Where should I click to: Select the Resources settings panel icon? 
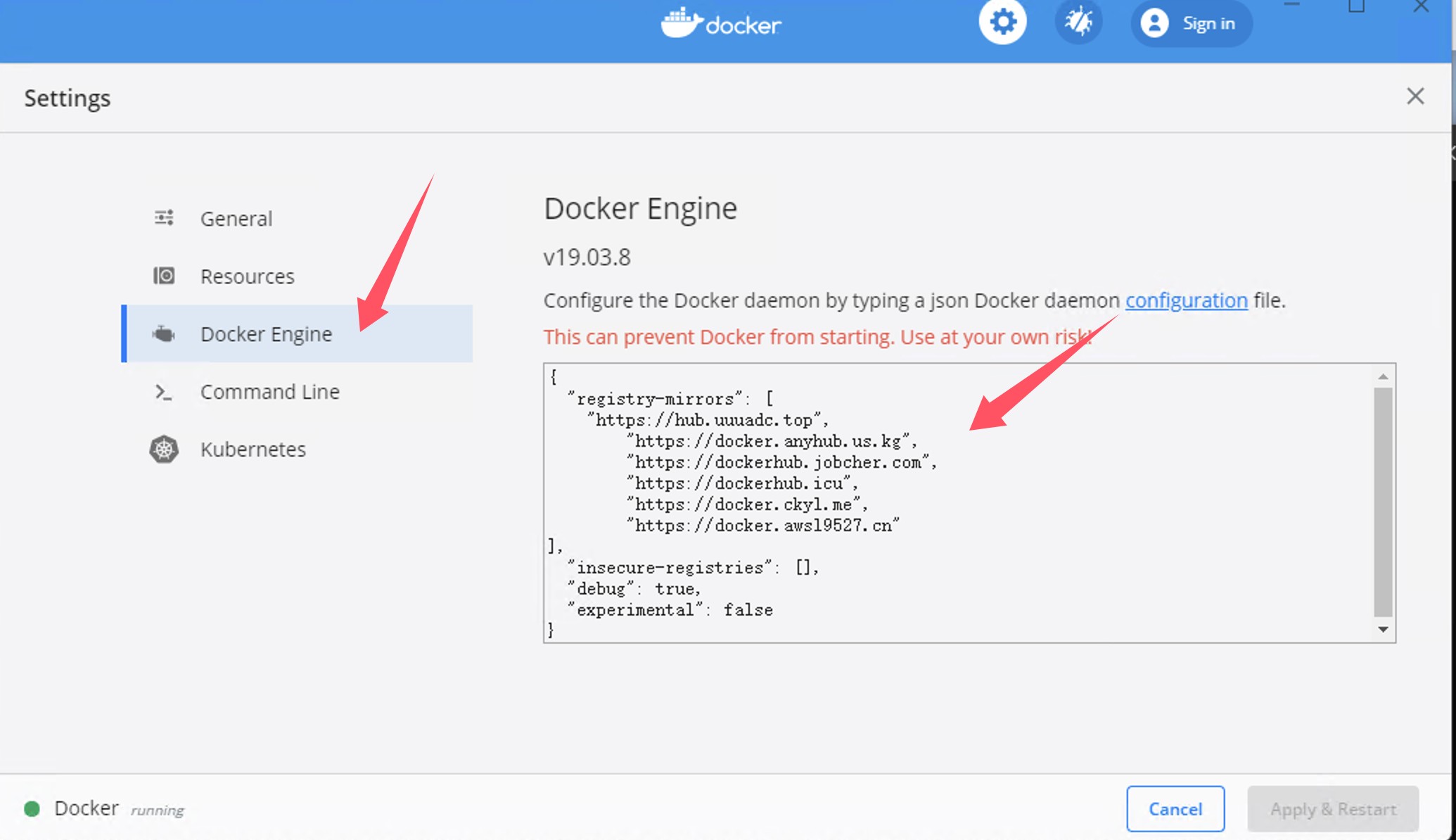click(163, 275)
